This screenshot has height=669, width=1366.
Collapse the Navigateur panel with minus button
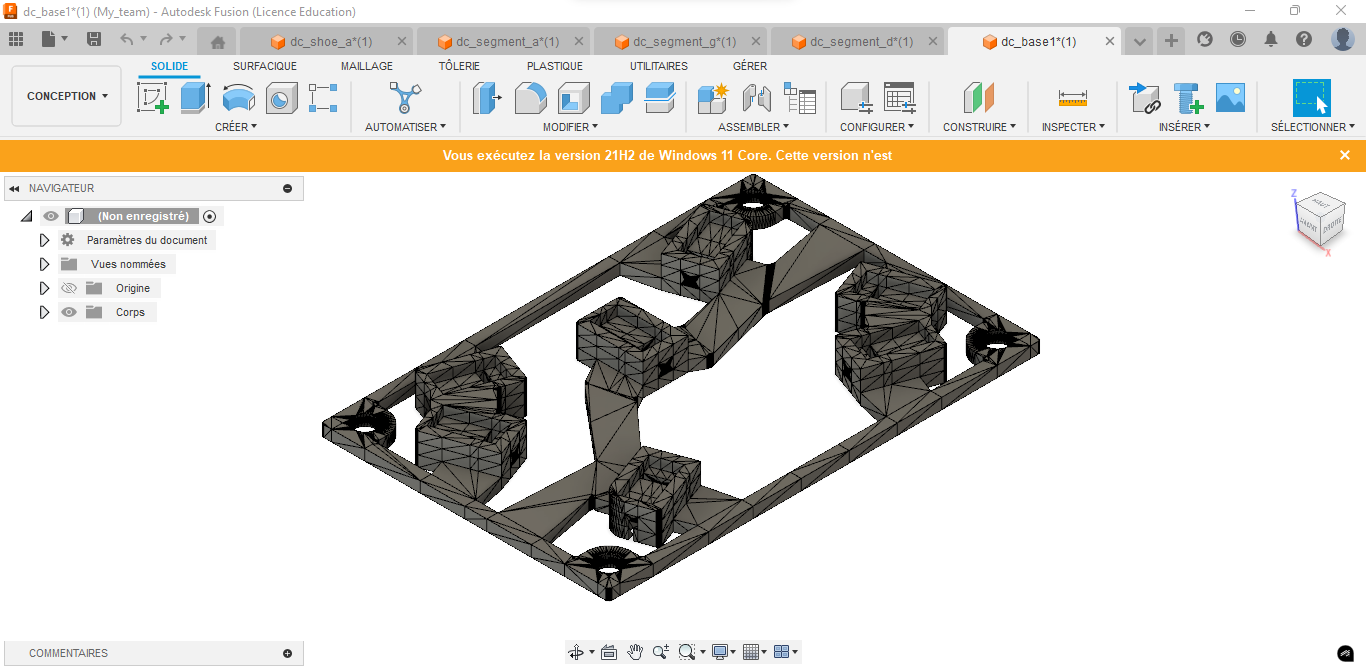click(288, 188)
